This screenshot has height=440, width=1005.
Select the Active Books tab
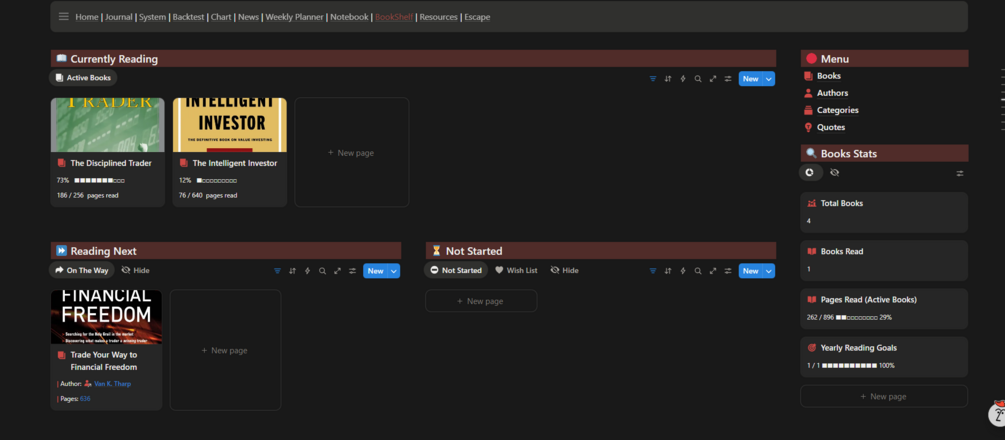tap(83, 78)
